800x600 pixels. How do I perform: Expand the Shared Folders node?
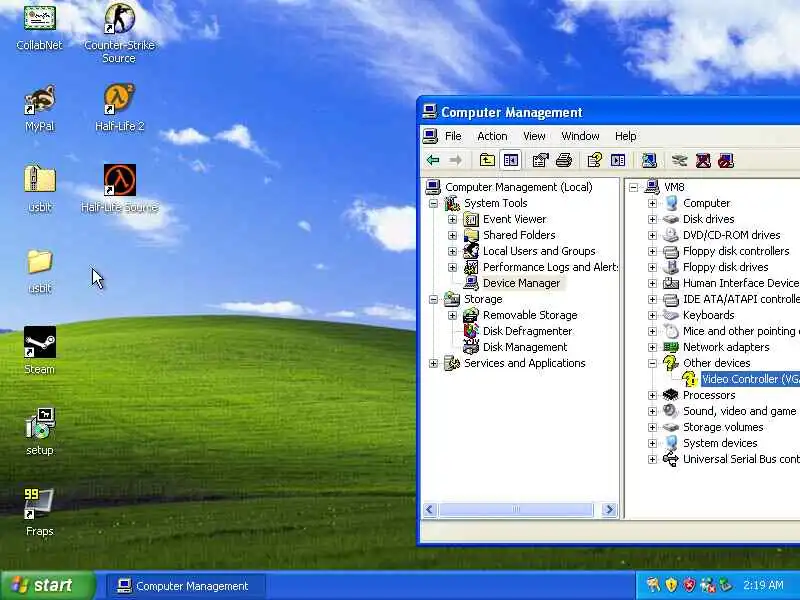coord(453,235)
